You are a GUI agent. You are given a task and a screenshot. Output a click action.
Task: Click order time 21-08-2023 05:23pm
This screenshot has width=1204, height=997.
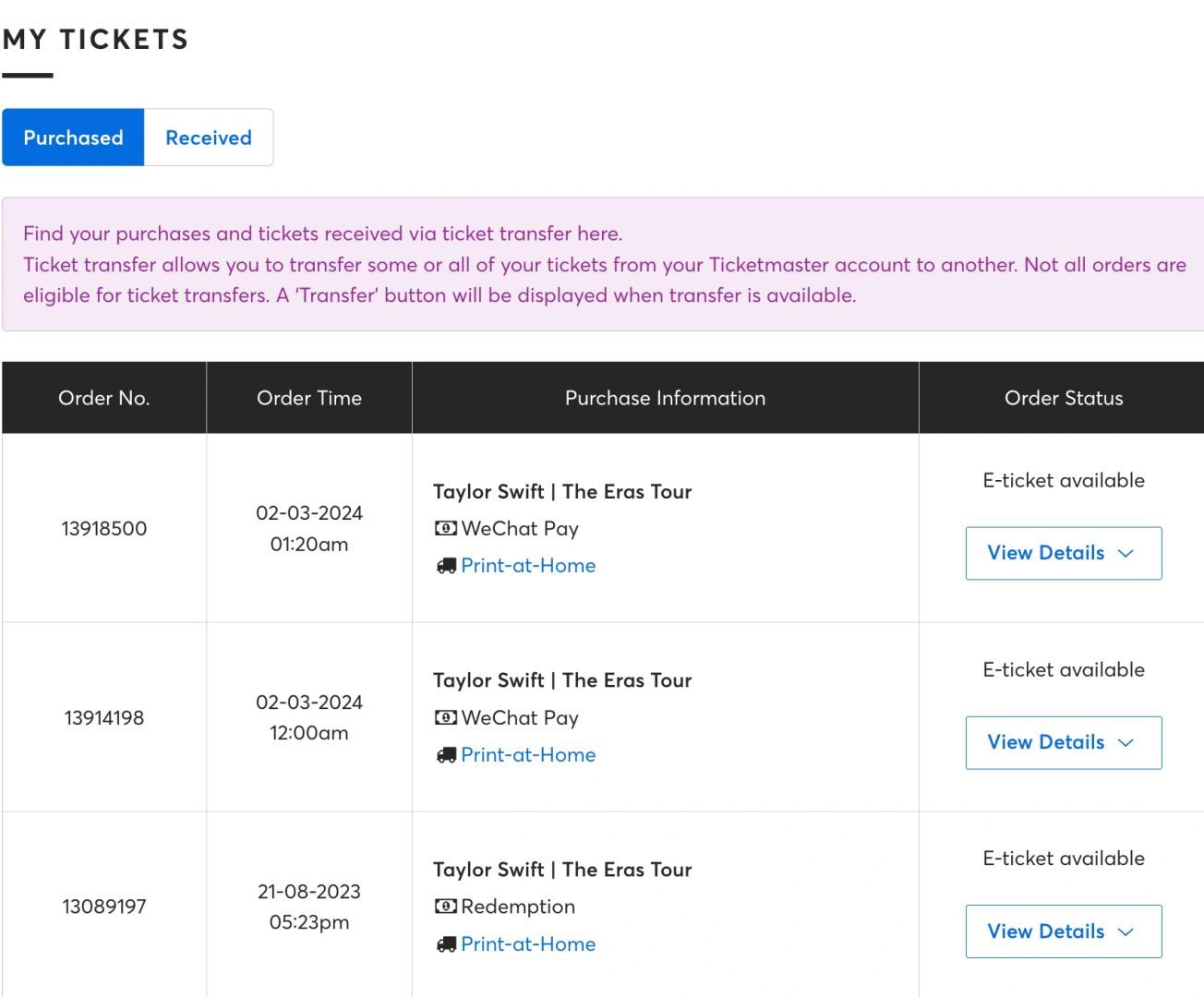click(x=309, y=907)
